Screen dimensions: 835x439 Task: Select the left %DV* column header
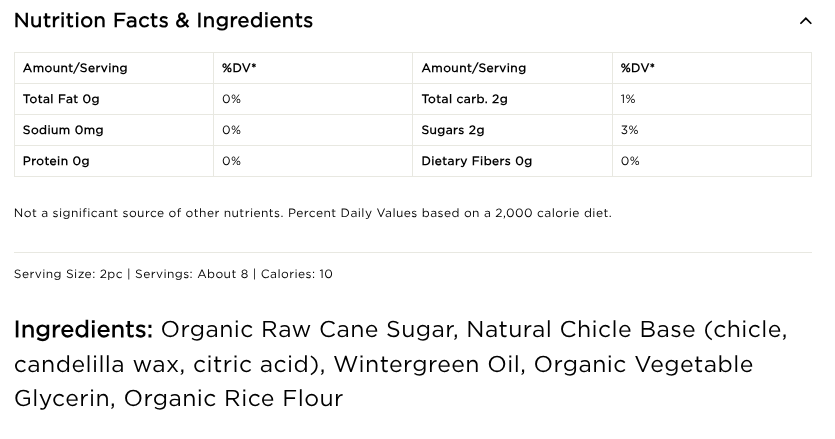click(239, 68)
